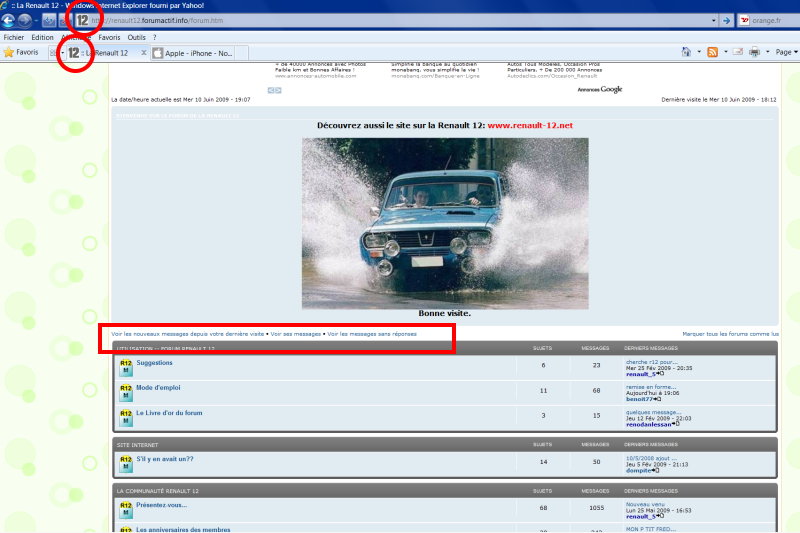
Task: Click the R12 icon beside Présentez-vous...
Action: click(x=126, y=510)
